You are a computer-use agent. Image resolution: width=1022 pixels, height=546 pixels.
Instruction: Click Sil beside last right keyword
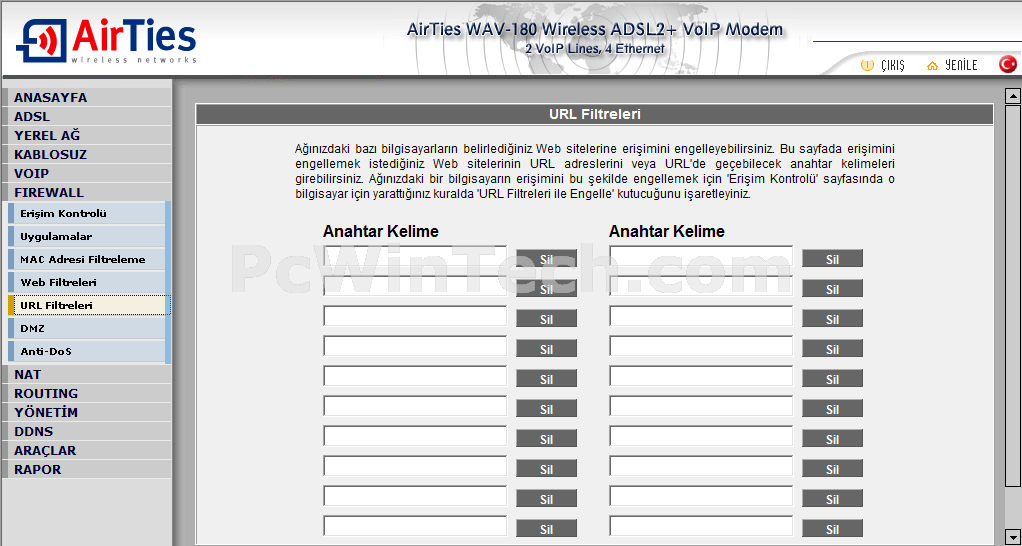click(832, 528)
